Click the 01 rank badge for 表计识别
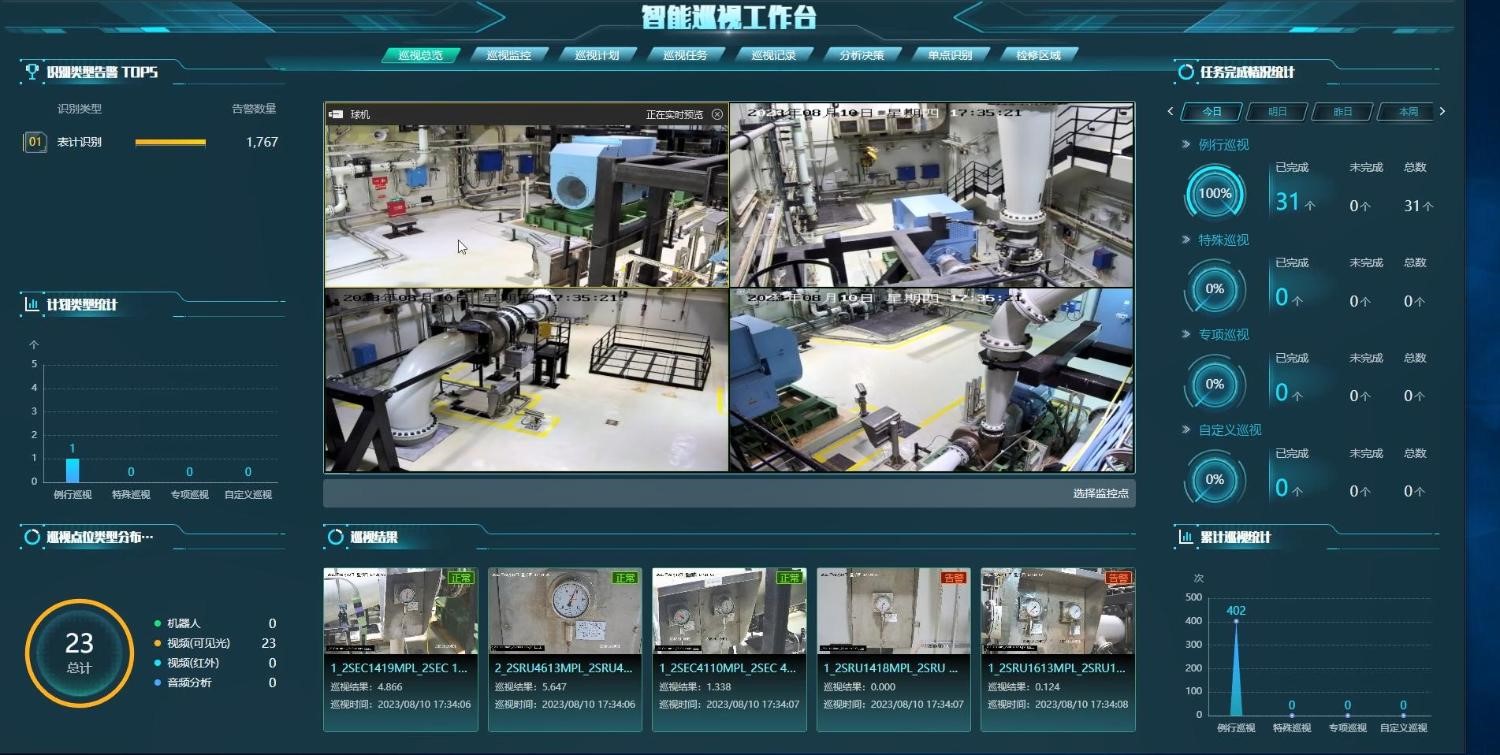 [x=35, y=143]
